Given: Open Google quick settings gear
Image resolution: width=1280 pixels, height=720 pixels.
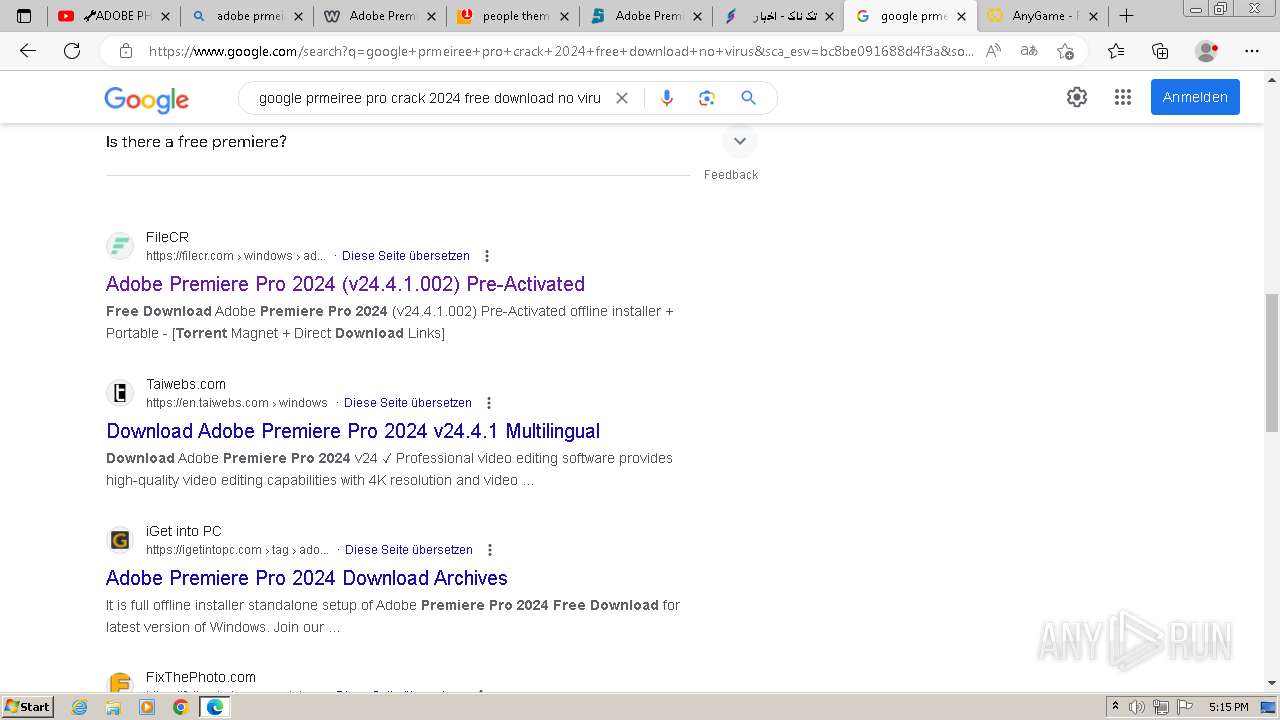Looking at the screenshot, I should click(1077, 97).
